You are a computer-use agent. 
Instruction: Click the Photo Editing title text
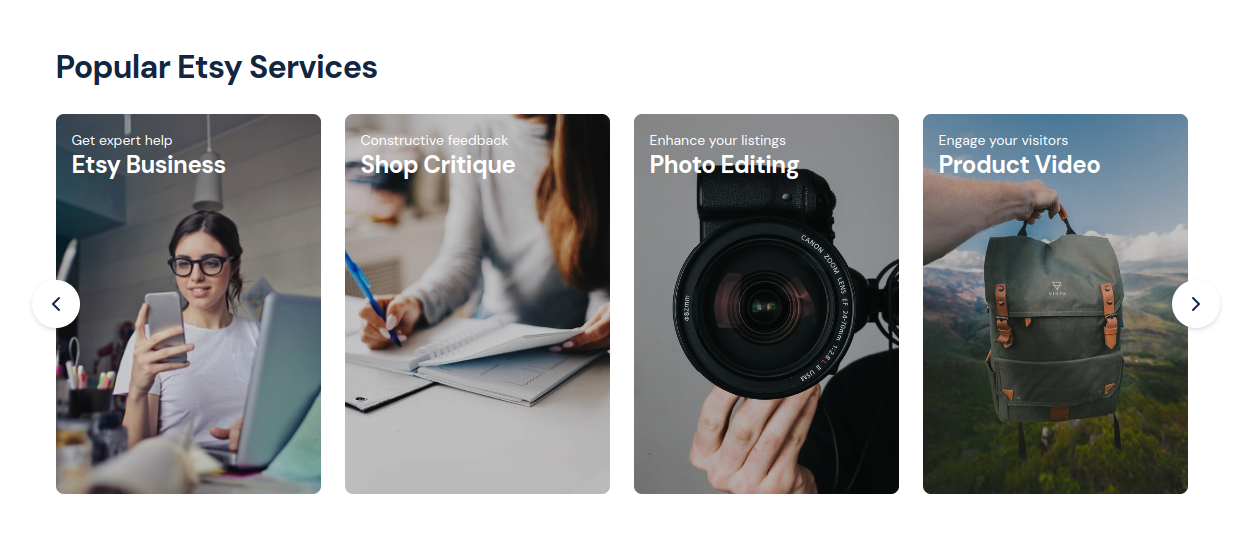coord(724,165)
